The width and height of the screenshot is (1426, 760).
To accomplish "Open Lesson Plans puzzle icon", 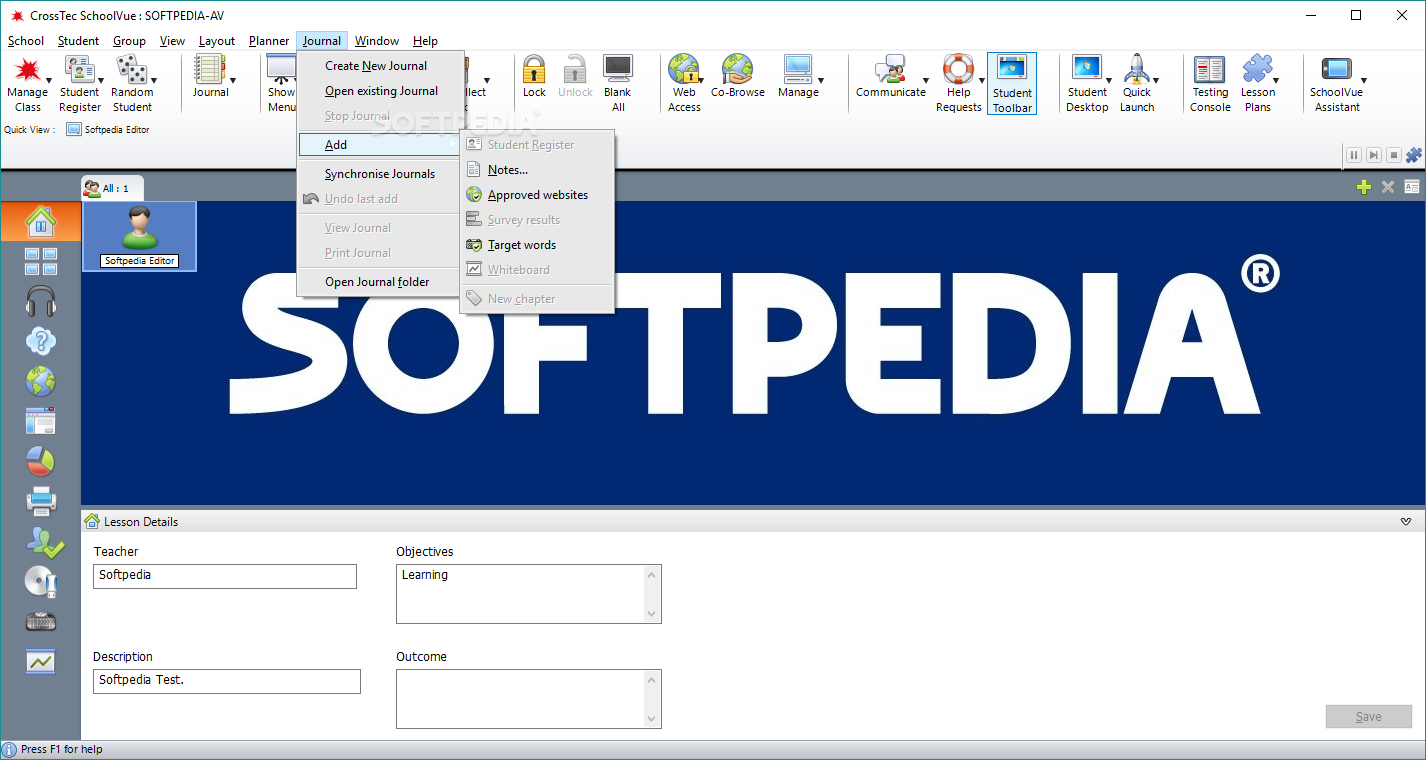I will click(x=1258, y=83).
